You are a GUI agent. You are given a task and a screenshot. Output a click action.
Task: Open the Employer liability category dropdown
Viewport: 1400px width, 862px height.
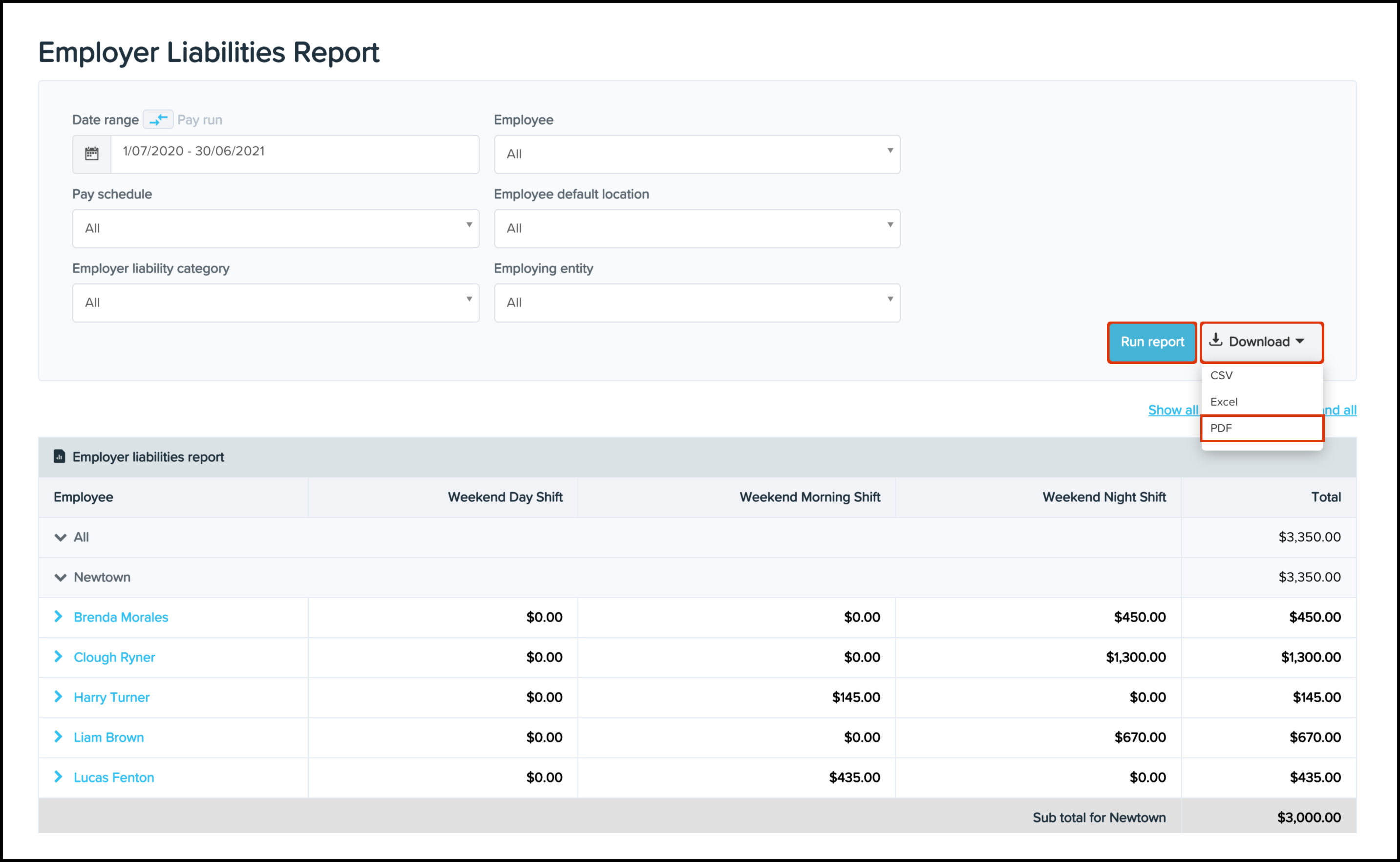pos(275,303)
